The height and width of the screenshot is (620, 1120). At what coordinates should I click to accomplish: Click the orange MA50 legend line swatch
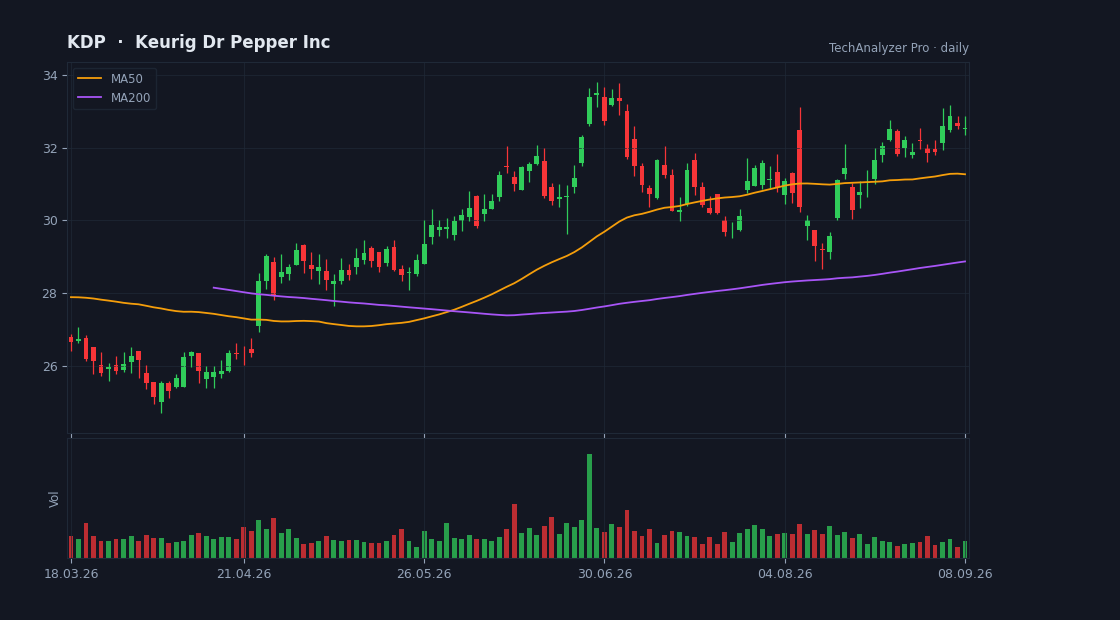point(89,79)
